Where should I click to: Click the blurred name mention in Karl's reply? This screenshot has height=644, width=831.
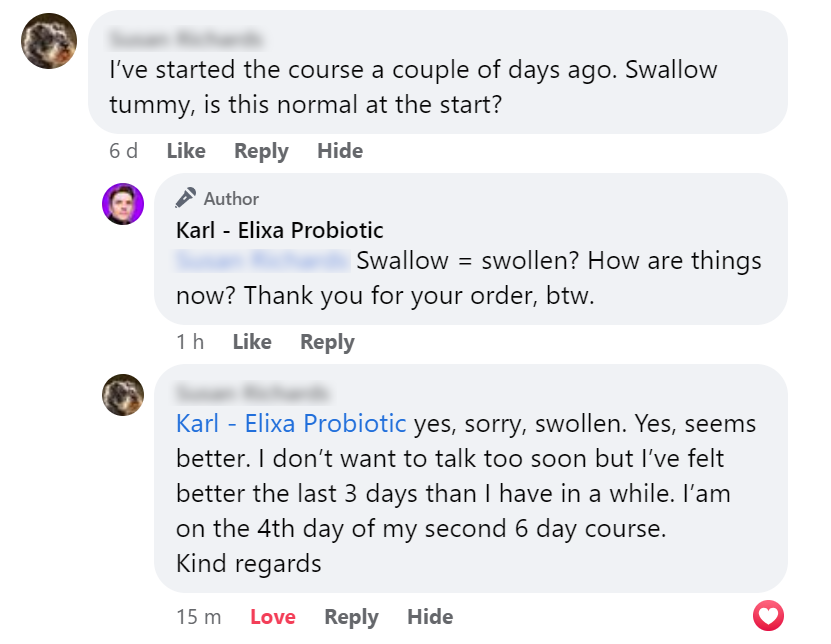click(263, 261)
